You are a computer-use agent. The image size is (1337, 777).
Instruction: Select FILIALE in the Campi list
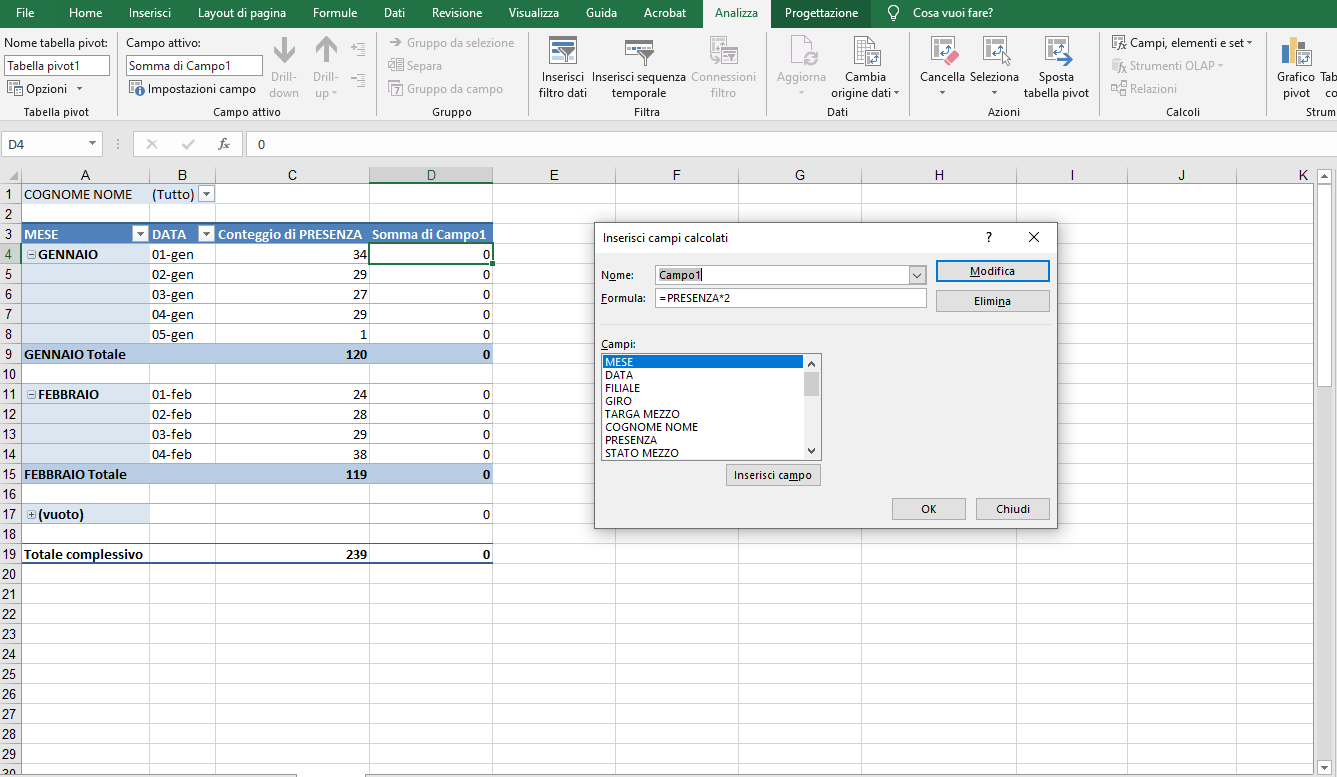click(703, 388)
